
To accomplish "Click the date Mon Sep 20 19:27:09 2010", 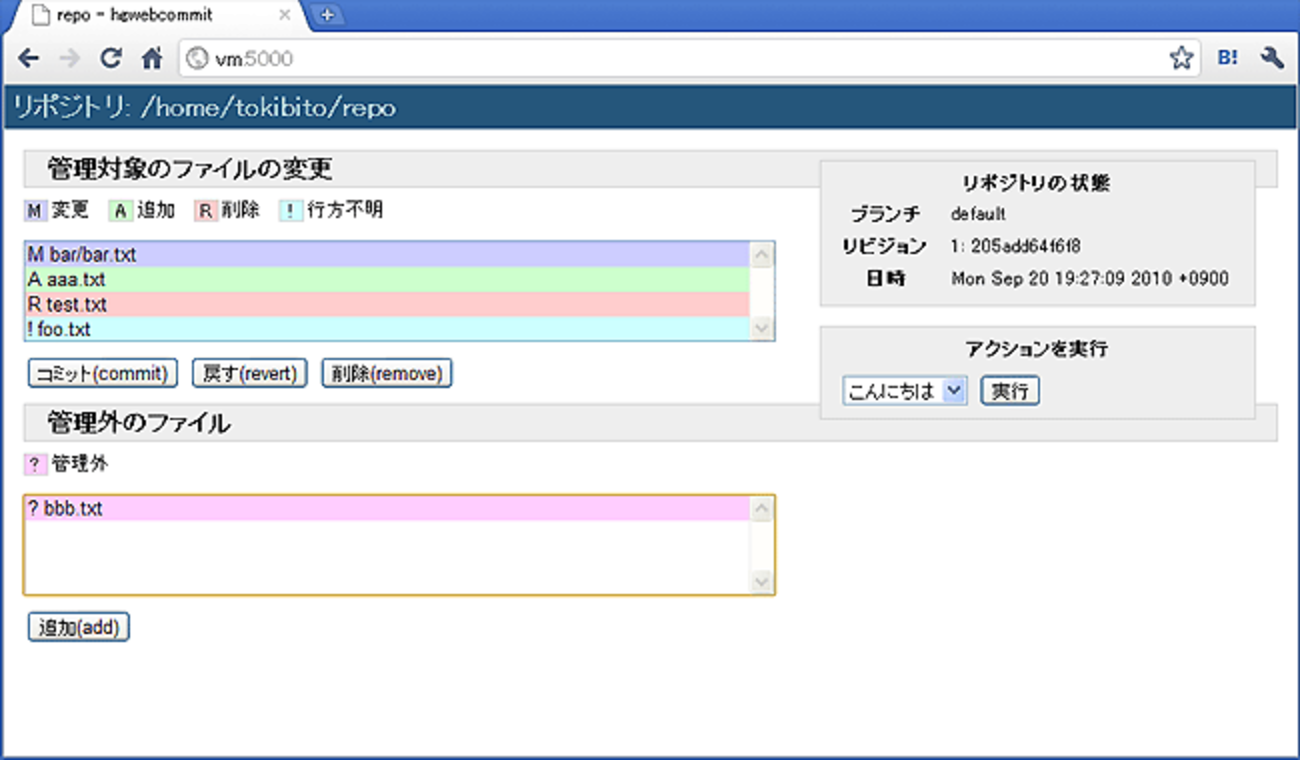I will (x=1090, y=279).
